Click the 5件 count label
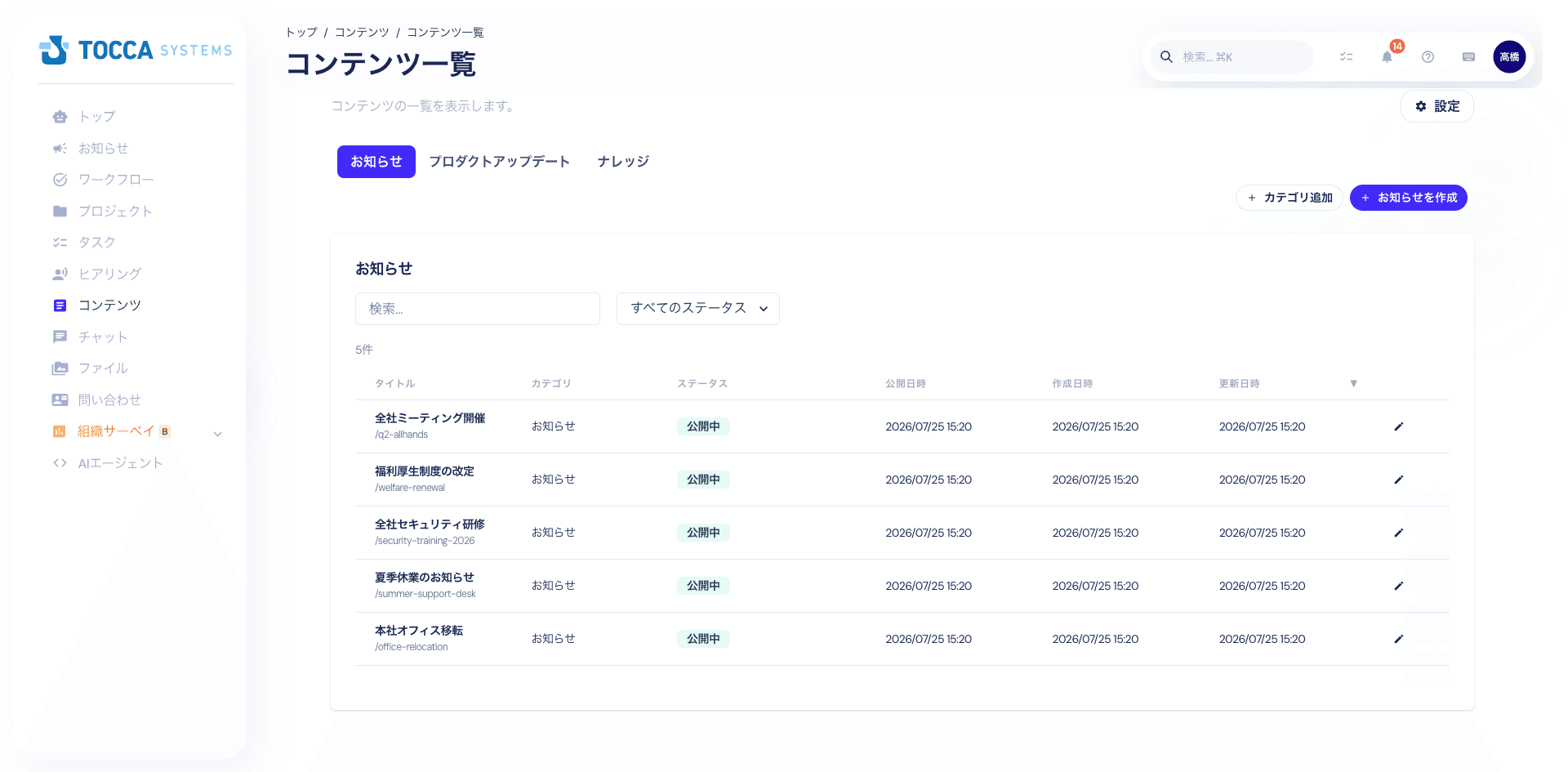The width and height of the screenshot is (1568, 772). pyautogui.click(x=364, y=350)
